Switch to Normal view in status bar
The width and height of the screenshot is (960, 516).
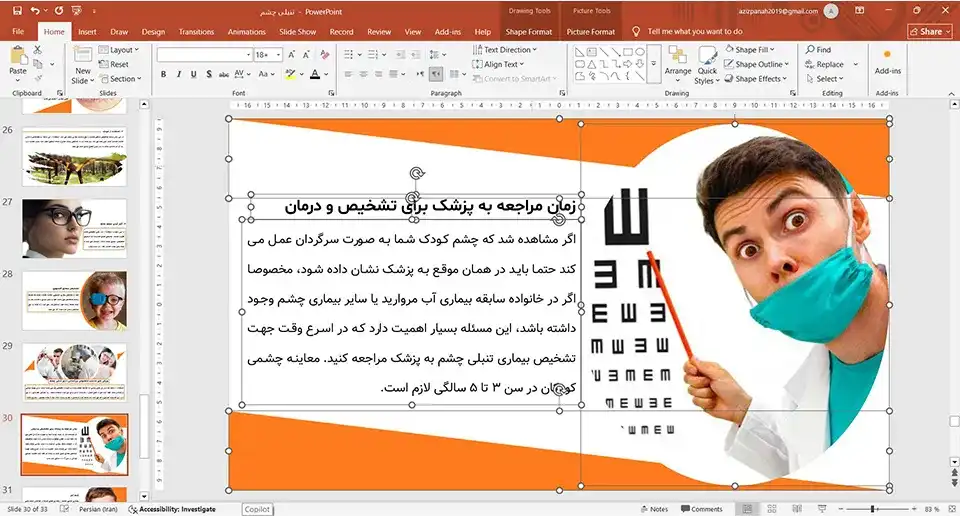[747, 509]
